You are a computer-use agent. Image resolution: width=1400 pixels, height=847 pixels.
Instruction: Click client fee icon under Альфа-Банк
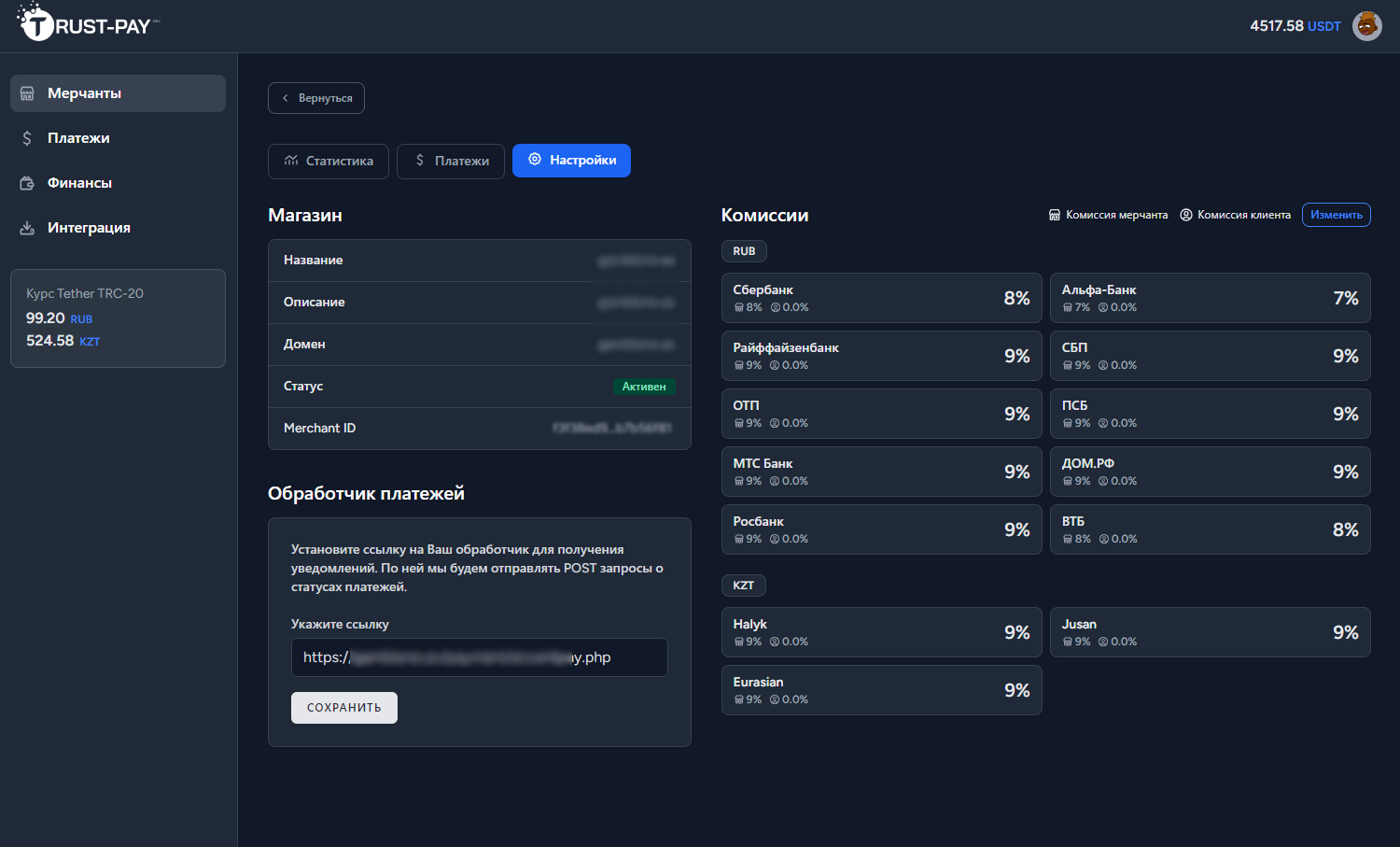[1103, 307]
